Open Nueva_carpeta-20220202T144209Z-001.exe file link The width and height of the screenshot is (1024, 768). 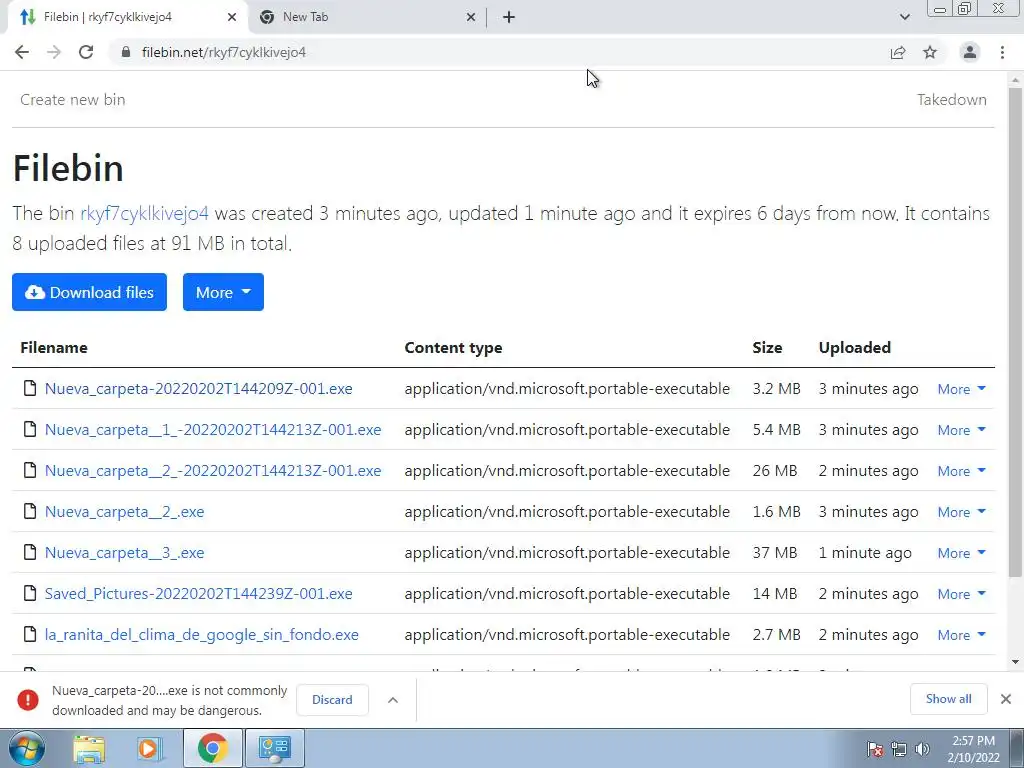[199, 389]
